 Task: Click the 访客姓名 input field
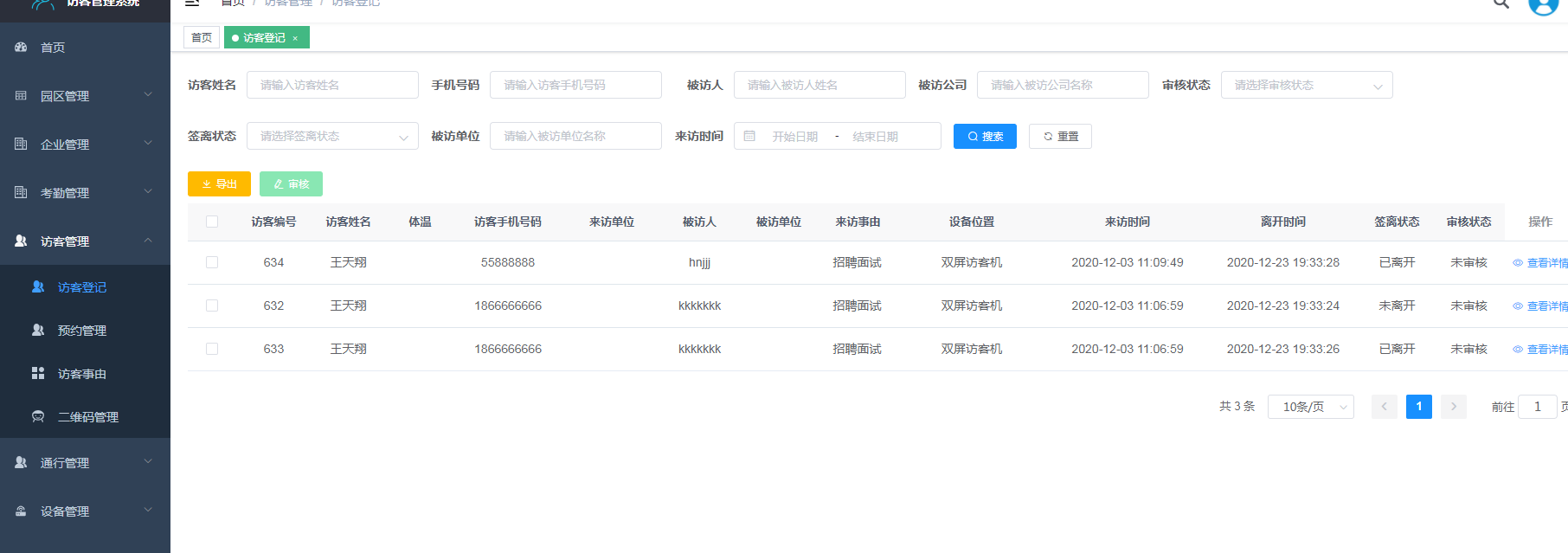click(x=332, y=85)
